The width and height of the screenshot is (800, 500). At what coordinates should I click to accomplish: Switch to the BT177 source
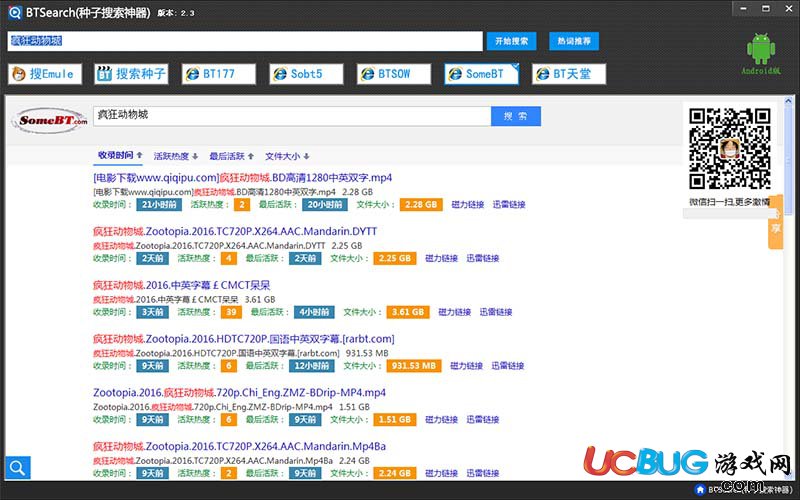click(x=219, y=74)
